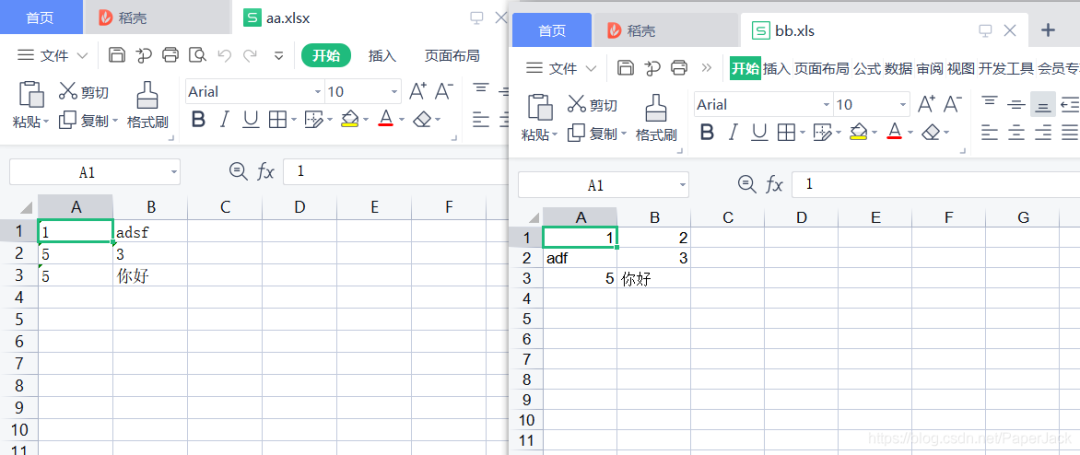Click borders icon in bb.xls window

786,132
